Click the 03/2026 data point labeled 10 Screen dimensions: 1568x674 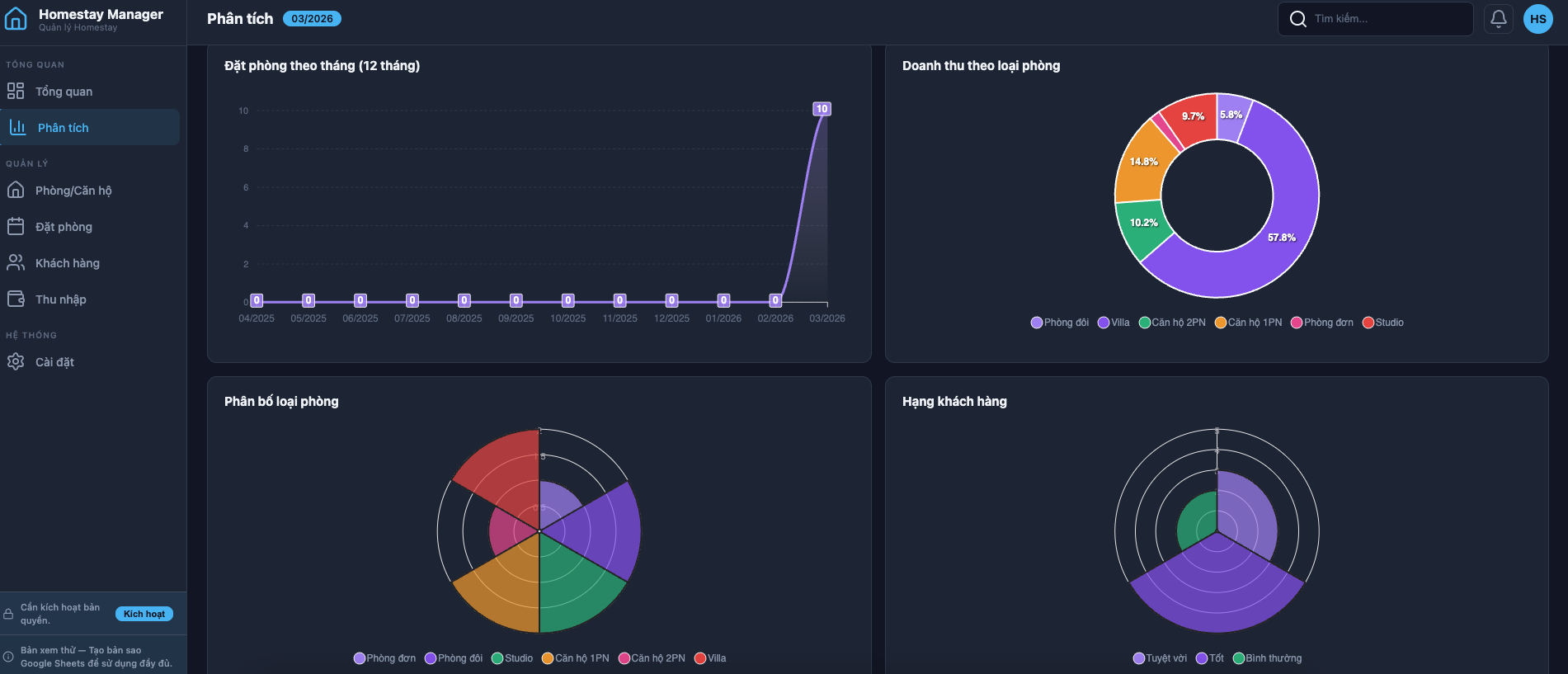822,109
